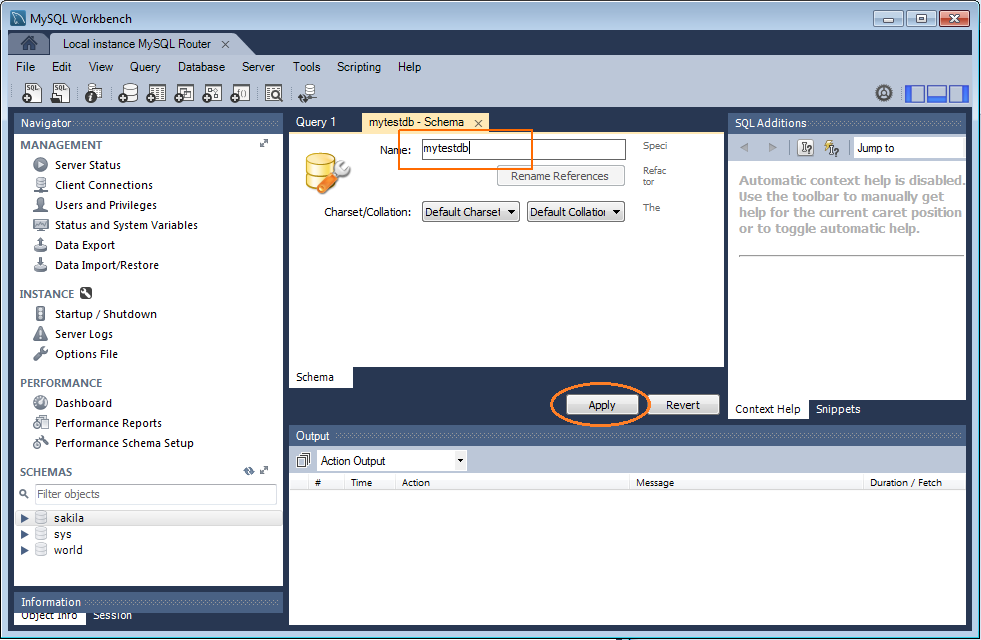Open Options File
The image size is (981, 640).
tap(86, 354)
